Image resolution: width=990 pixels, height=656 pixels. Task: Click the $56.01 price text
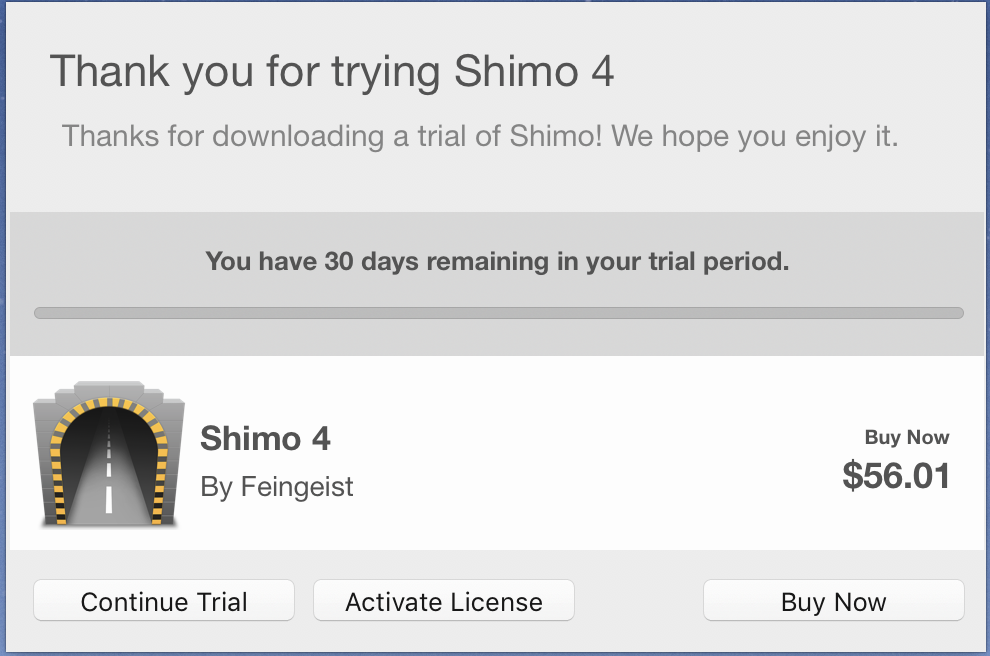896,475
